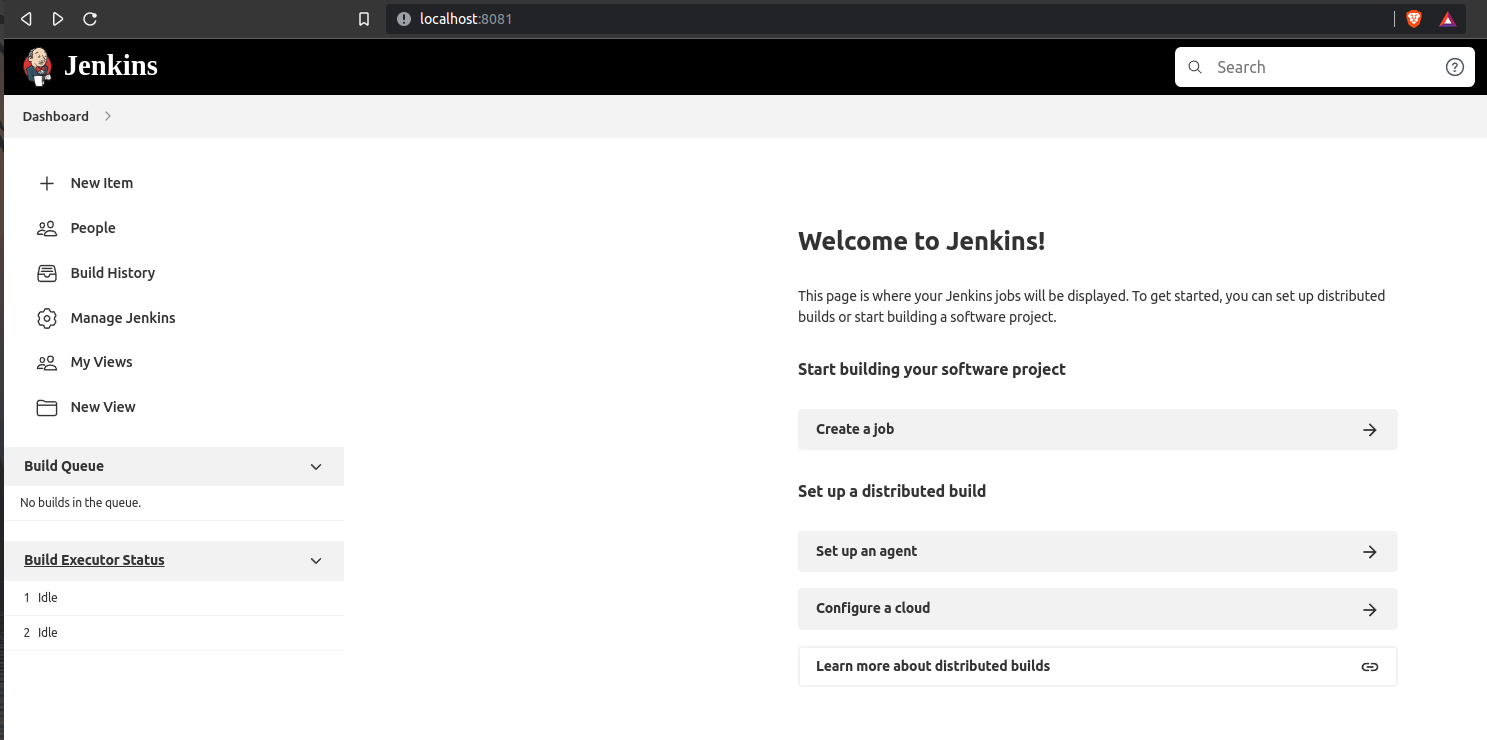
Task: Open the New View link
Action: click(103, 407)
